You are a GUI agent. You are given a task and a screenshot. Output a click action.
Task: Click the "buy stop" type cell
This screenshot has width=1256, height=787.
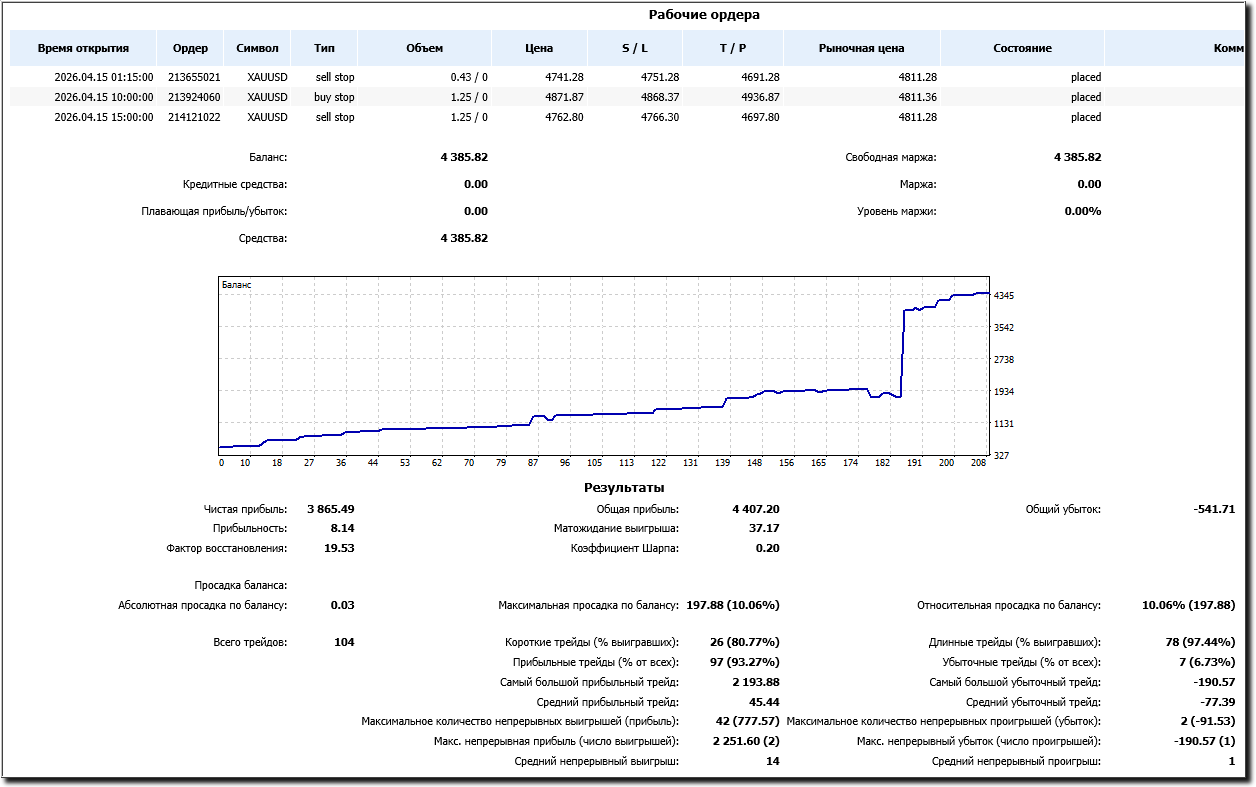[334, 97]
